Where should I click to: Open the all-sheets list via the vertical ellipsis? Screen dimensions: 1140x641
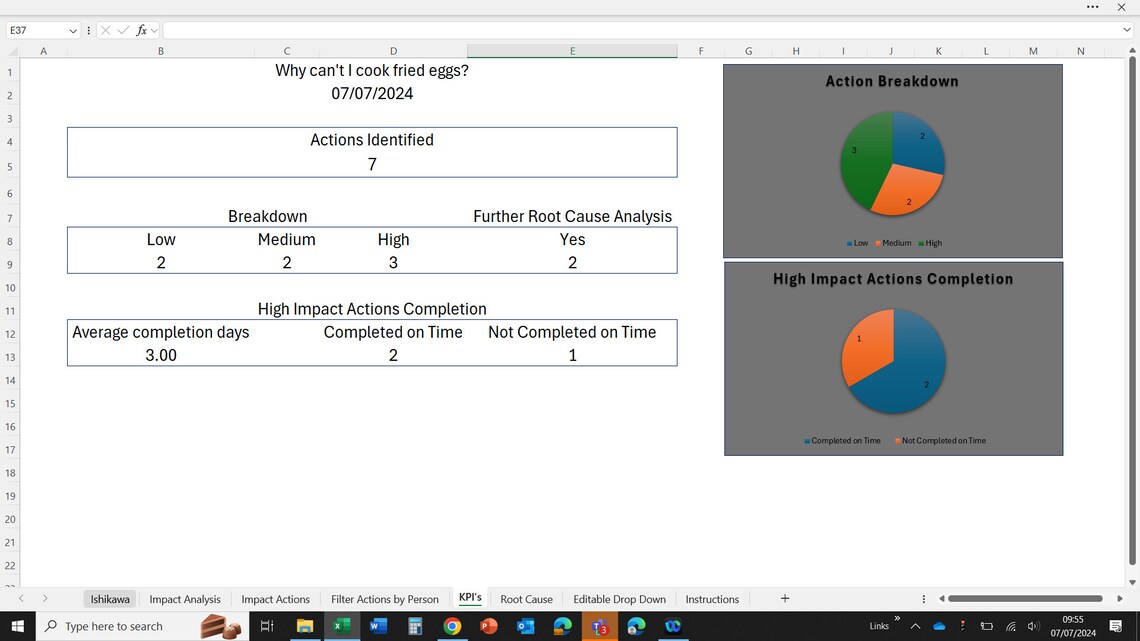[x=923, y=598]
